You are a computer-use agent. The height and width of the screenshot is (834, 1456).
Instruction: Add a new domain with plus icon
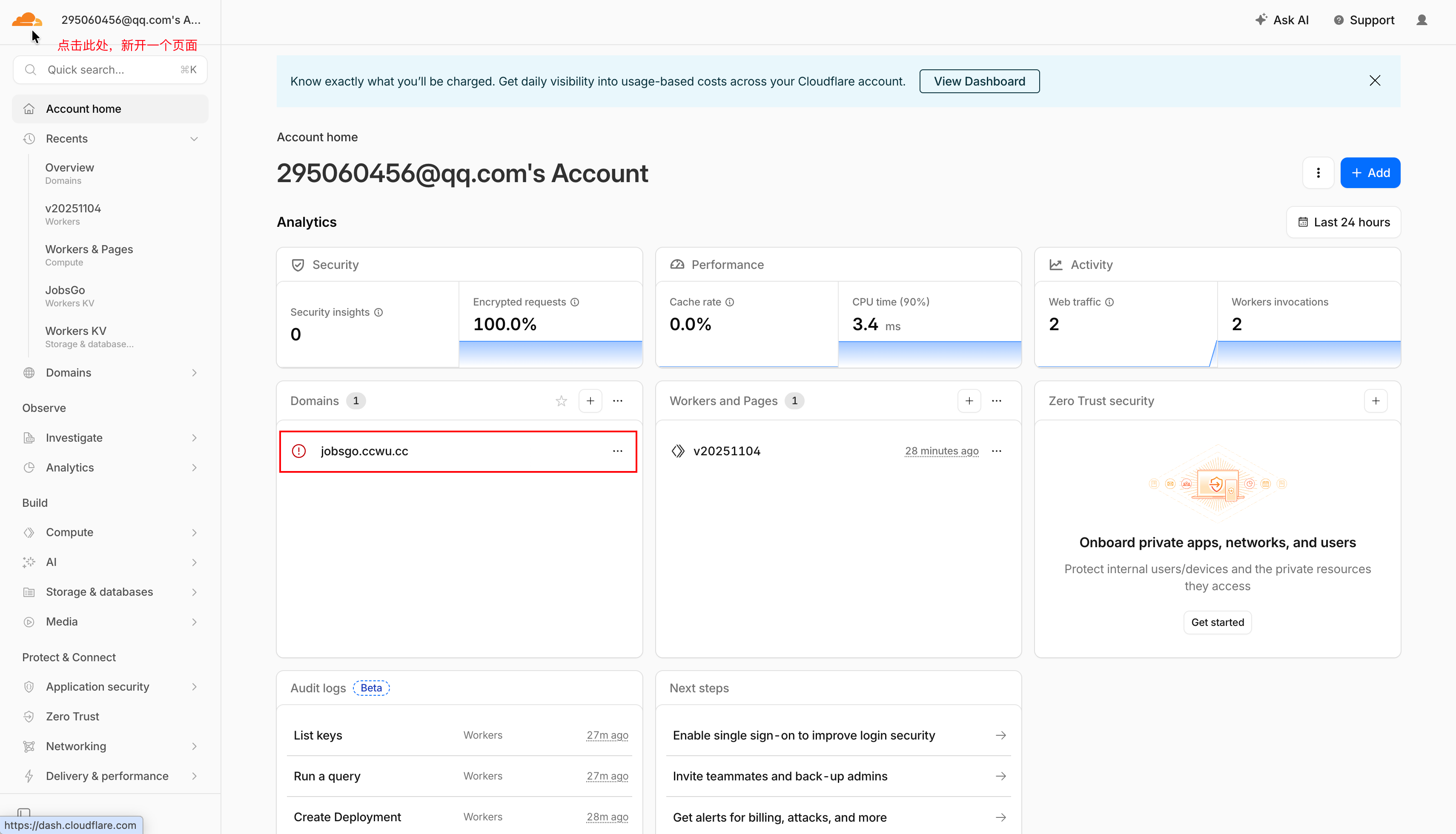[590, 401]
